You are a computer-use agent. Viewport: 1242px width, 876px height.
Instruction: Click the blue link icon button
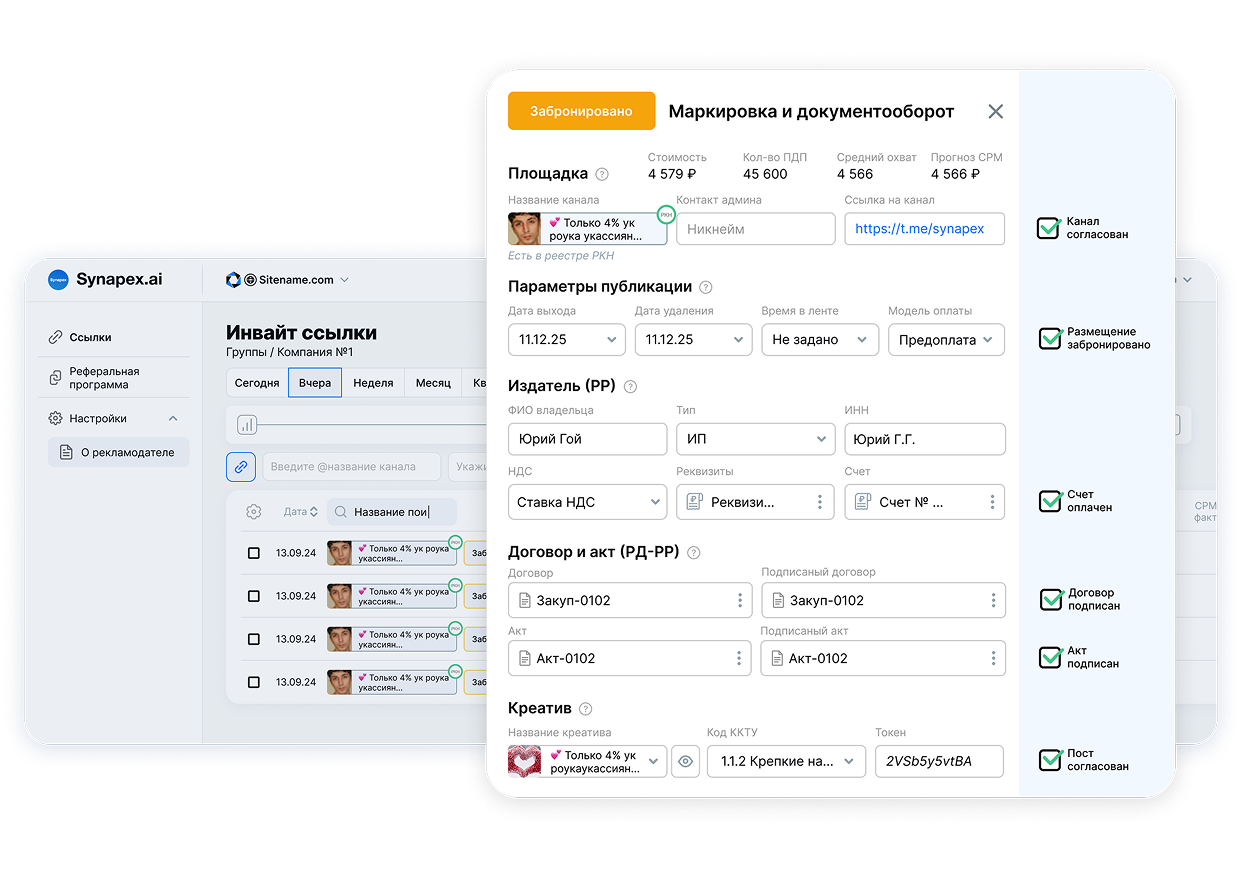pos(241,466)
